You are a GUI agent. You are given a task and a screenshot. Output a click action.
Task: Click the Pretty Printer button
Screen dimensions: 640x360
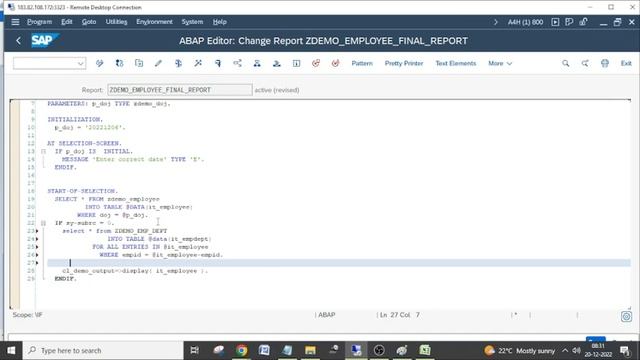coord(404,63)
